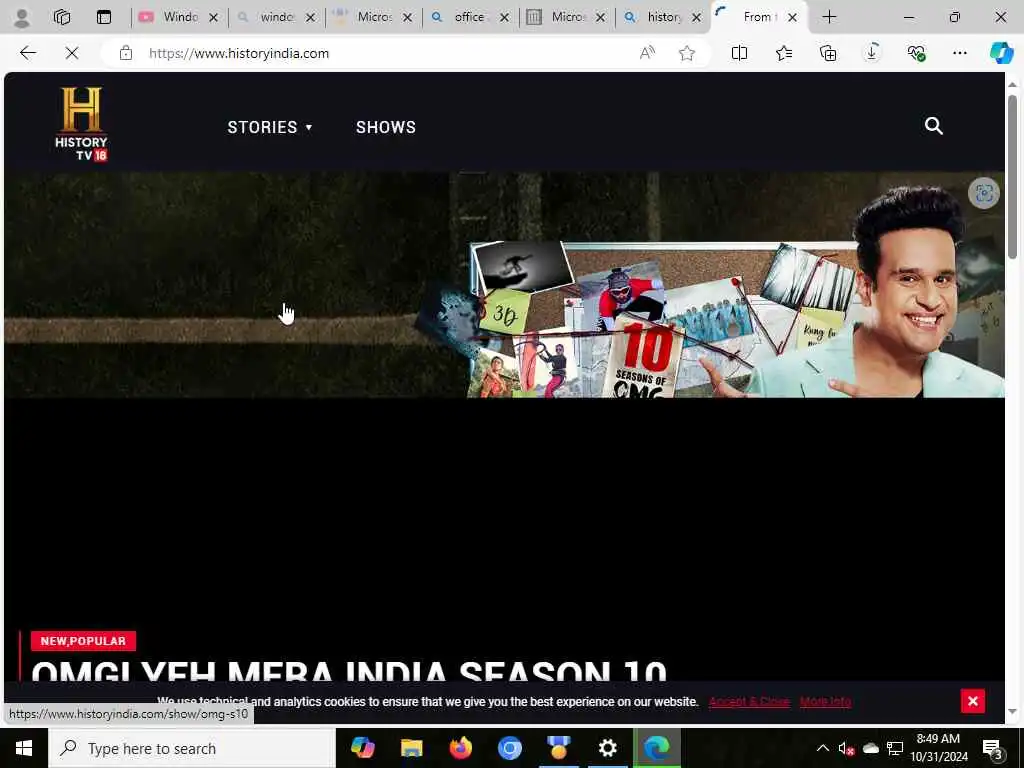This screenshot has height=768, width=1024.
Task: Click the NEW,POPULAR red tag
Action: 83,641
